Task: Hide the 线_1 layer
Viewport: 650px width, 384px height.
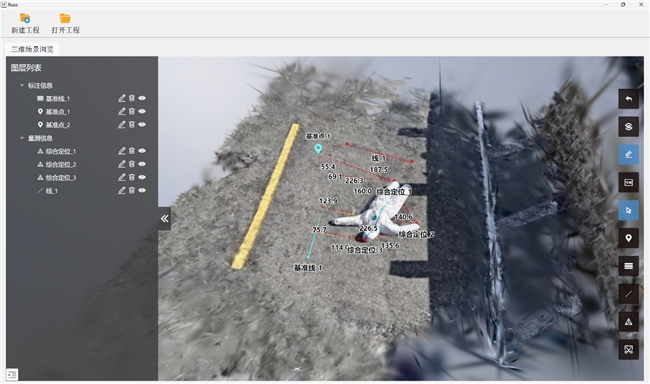Action: [x=142, y=190]
